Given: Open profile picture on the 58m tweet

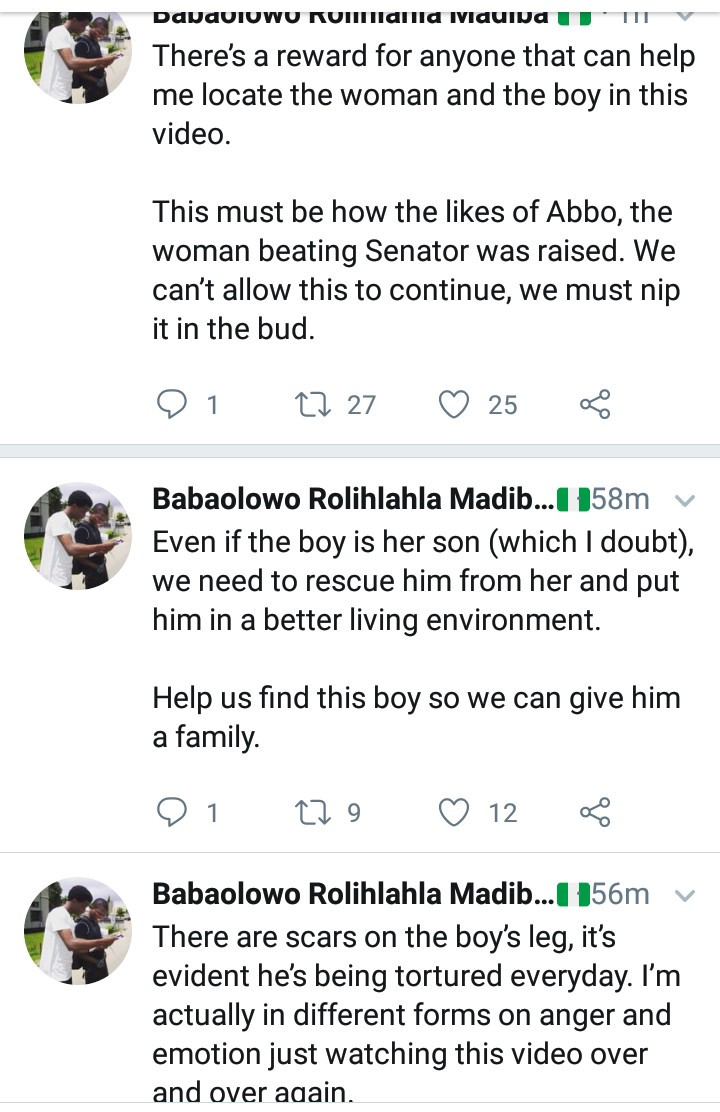Looking at the screenshot, I should [x=78, y=535].
